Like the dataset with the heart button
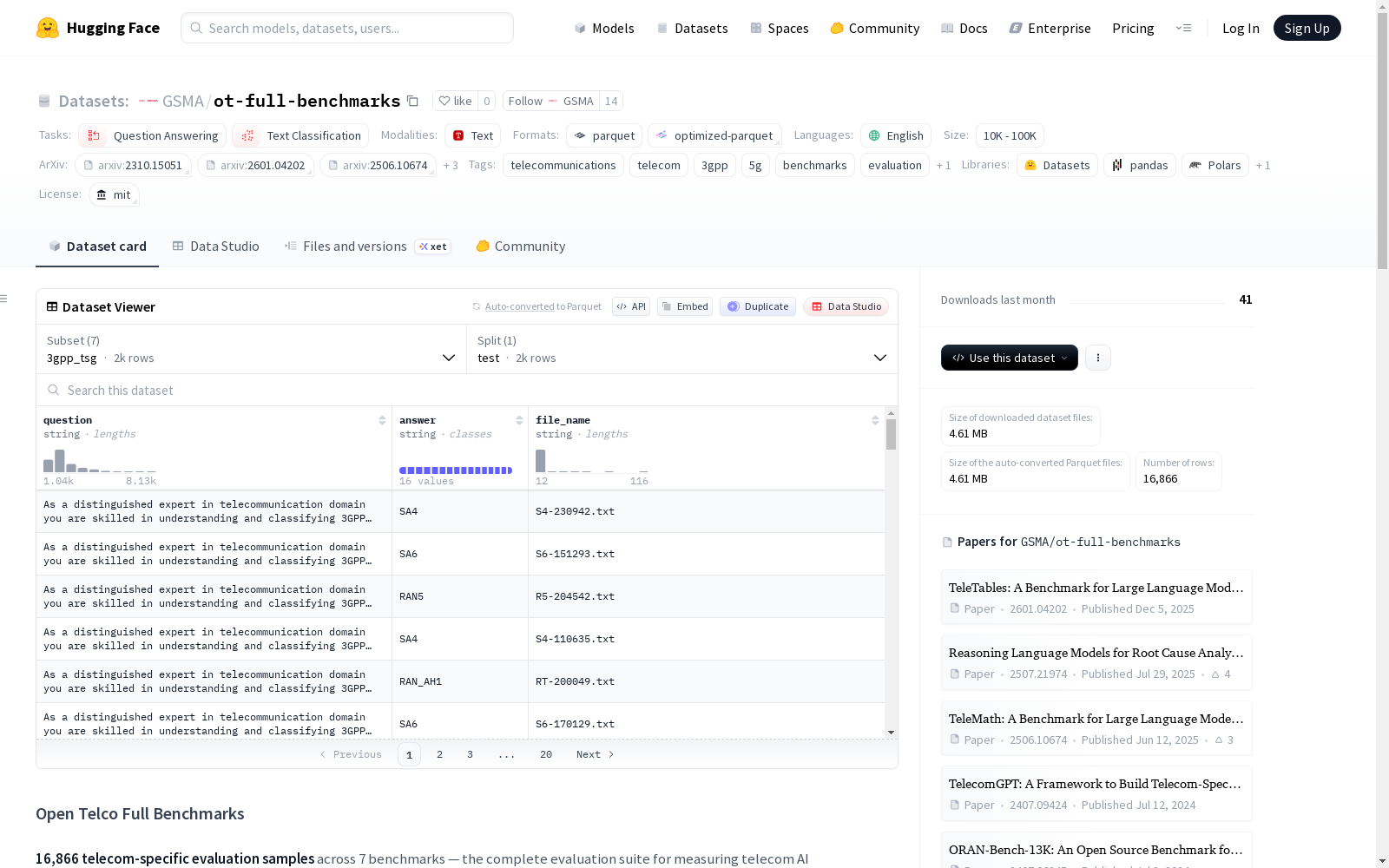 point(455,101)
